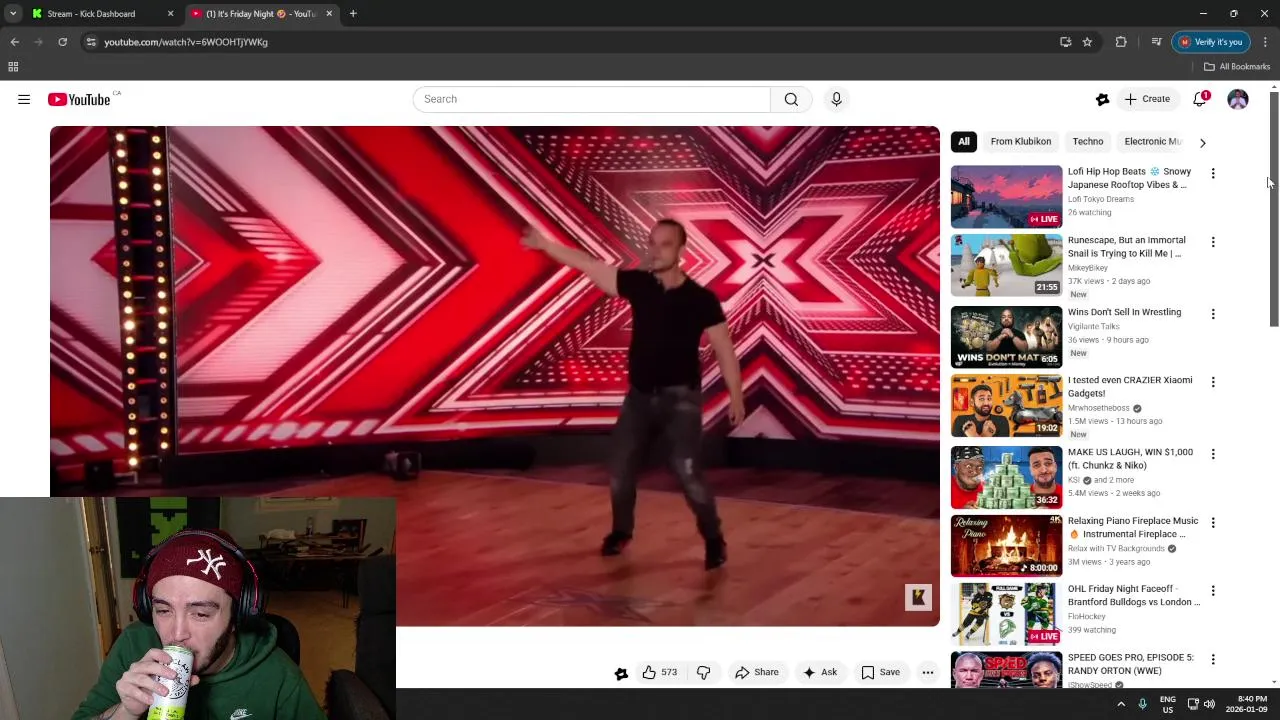The height and width of the screenshot is (720, 1280).
Task: Open the notifications bell
Action: 1200,99
